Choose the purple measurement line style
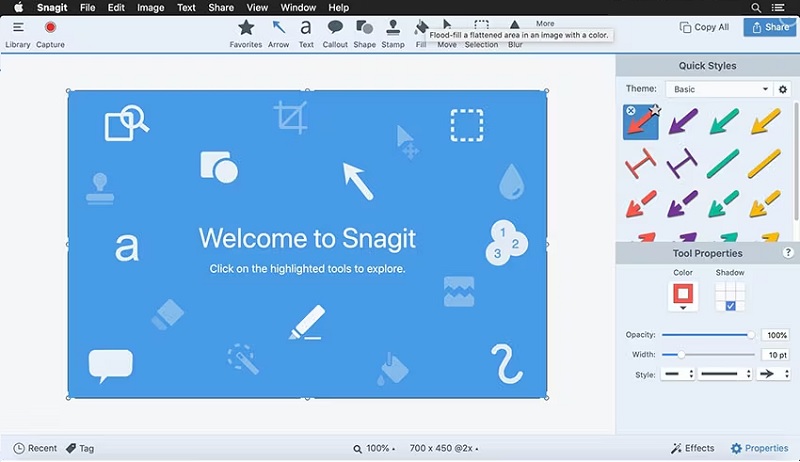Viewport: 800px width, 462px height. pyautogui.click(x=682, y=163)
